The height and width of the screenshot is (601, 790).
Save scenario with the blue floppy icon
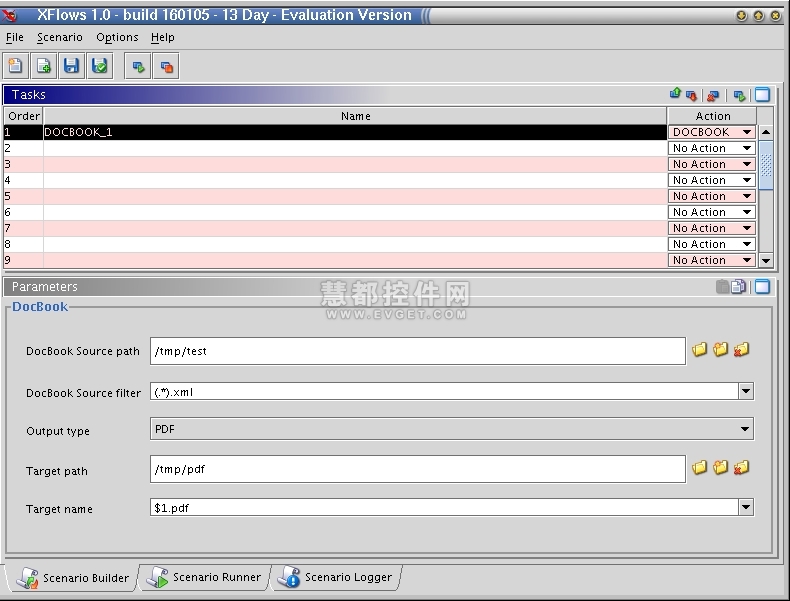tap(71, 66)
